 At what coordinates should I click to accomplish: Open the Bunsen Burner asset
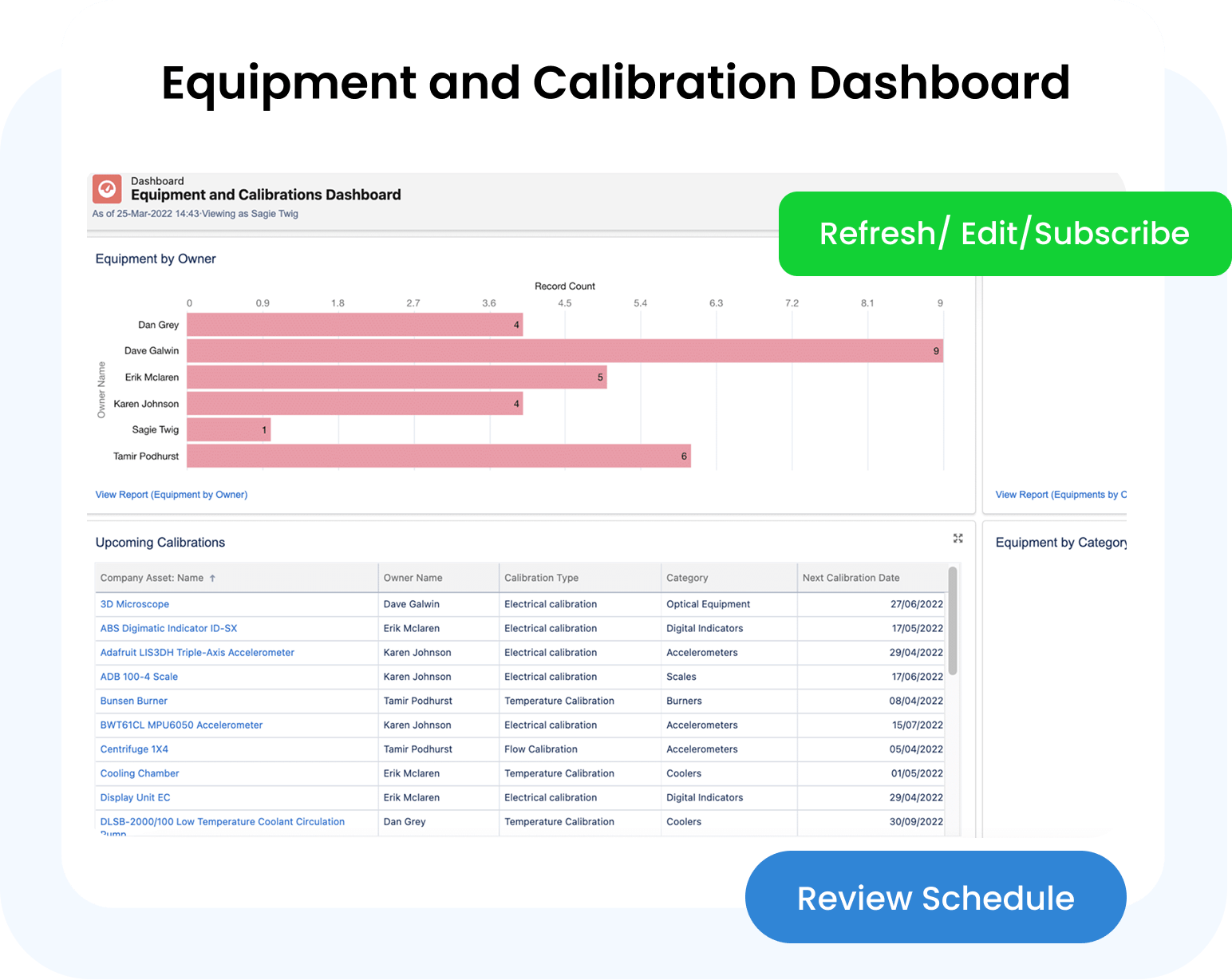tap(134, 701)
